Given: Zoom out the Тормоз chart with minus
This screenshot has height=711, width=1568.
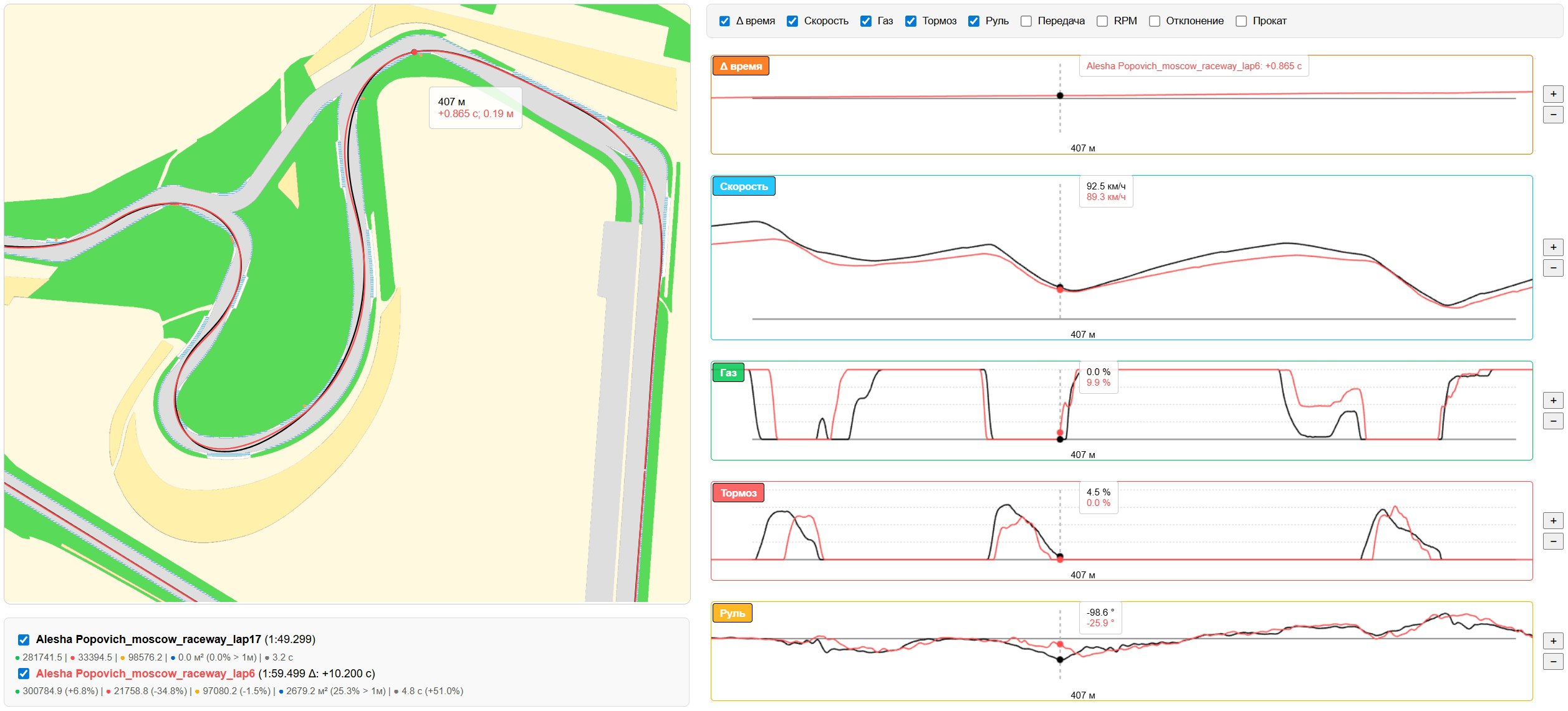Looking at the screenshot, I should 1552,541.
